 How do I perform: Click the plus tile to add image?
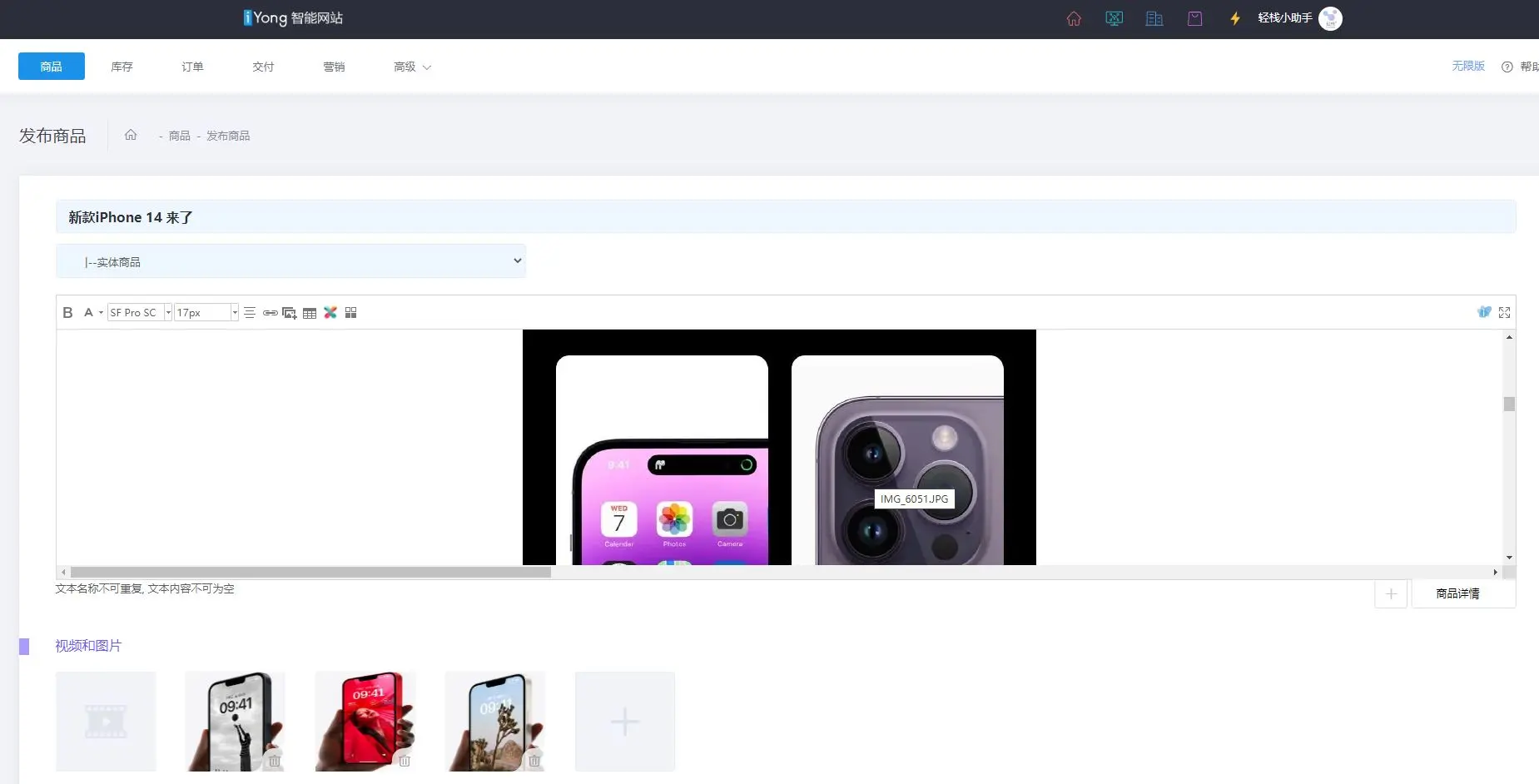click(x=624, y=722)
